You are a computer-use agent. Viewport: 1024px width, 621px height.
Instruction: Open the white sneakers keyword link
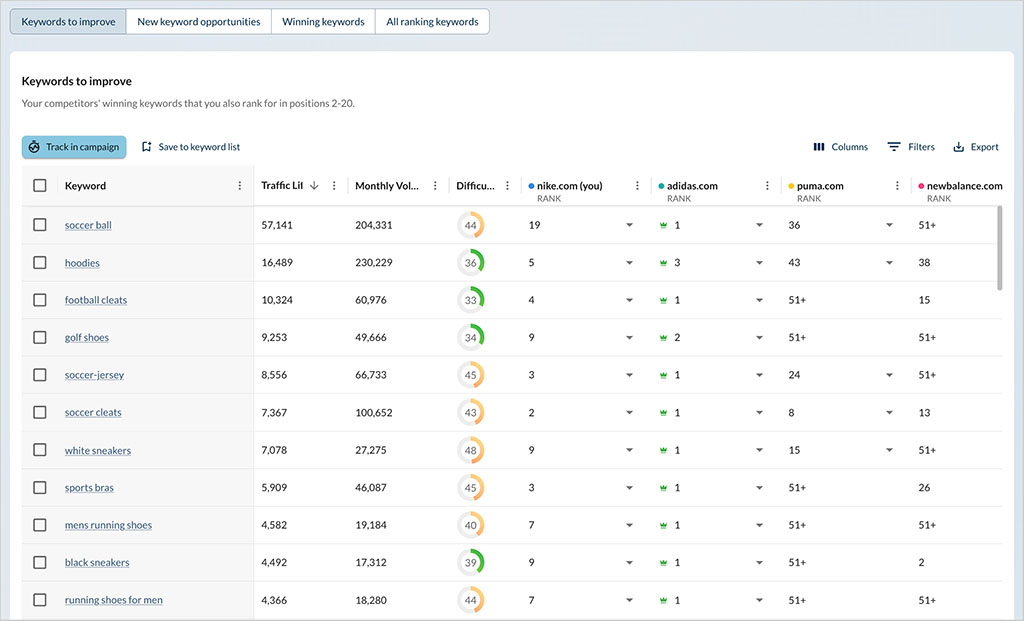pos(98,451)
